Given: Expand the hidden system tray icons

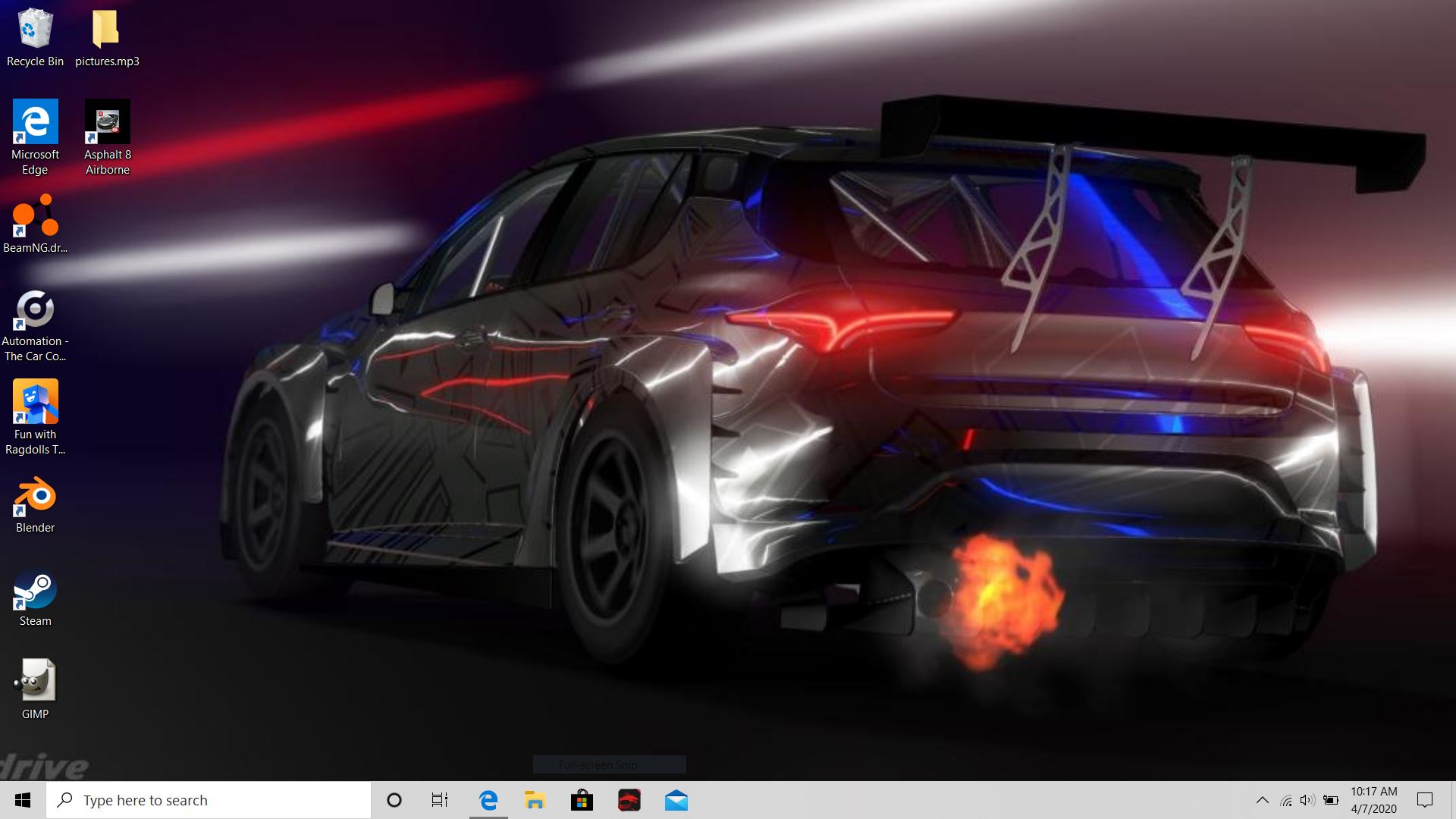Looking at the screenshot, I should coord(1262,800).
